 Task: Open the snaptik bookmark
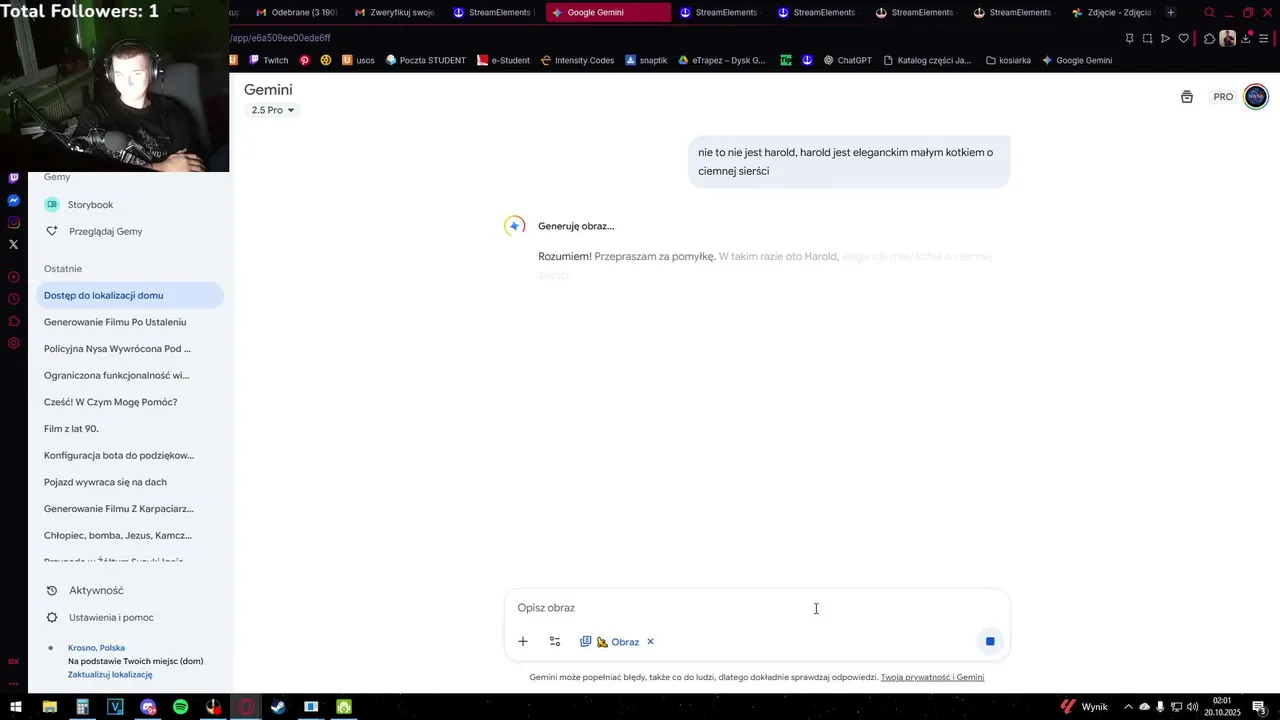tap(646, 60)
